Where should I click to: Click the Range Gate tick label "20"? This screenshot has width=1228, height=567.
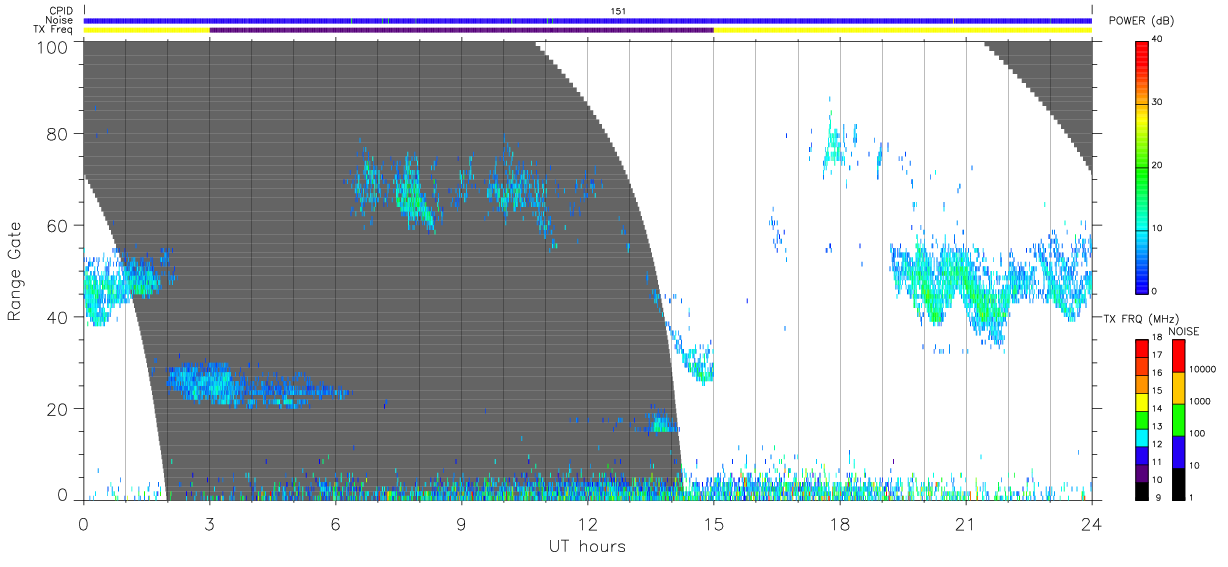tap(57, 409)
